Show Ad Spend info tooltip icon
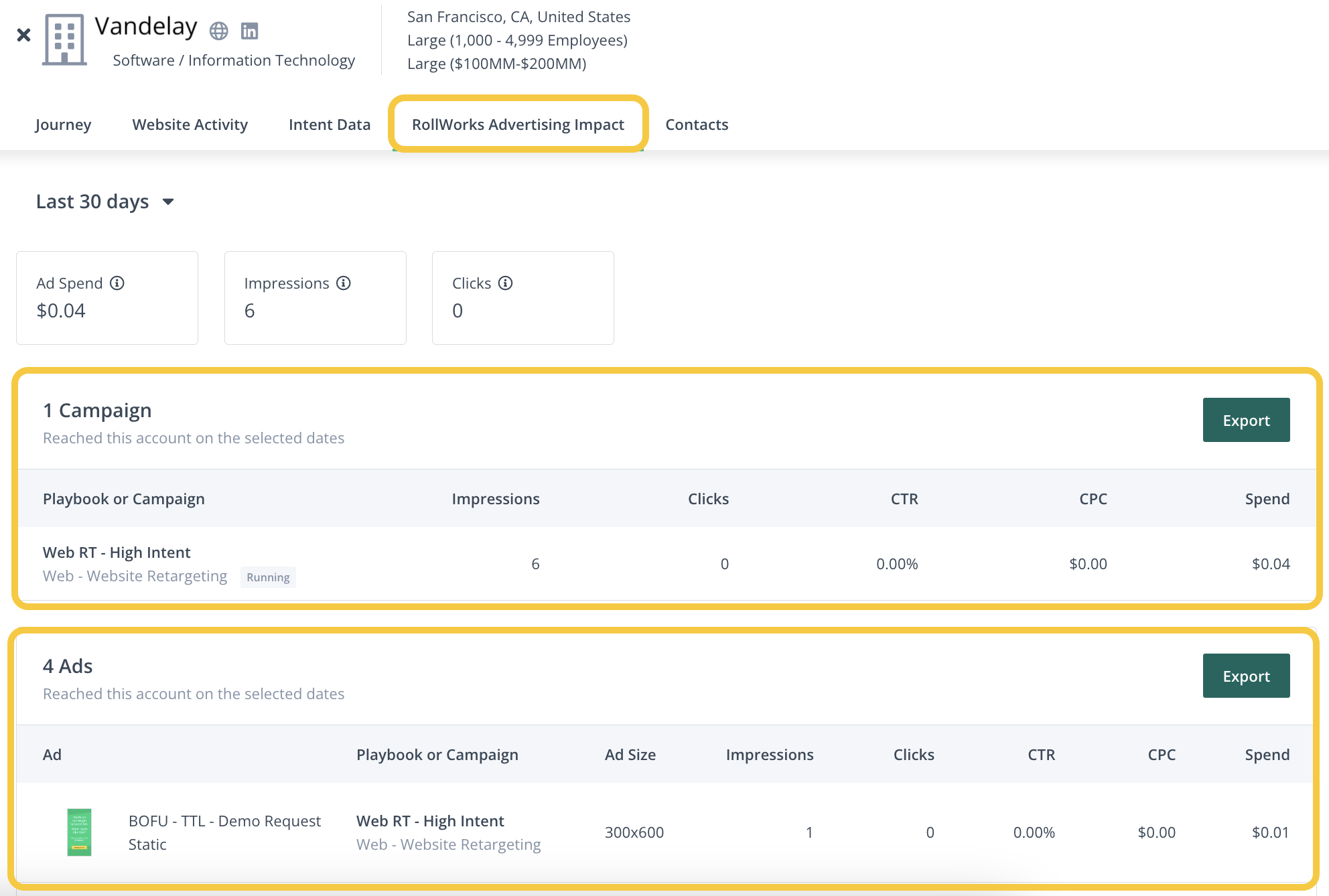1329x896 pixels. [x=117, y=283]
